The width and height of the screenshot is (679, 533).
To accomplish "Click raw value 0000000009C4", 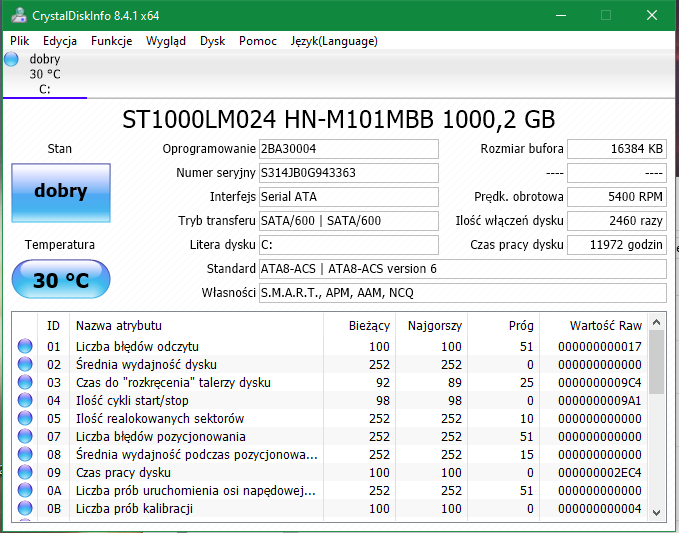I will 600,382.
